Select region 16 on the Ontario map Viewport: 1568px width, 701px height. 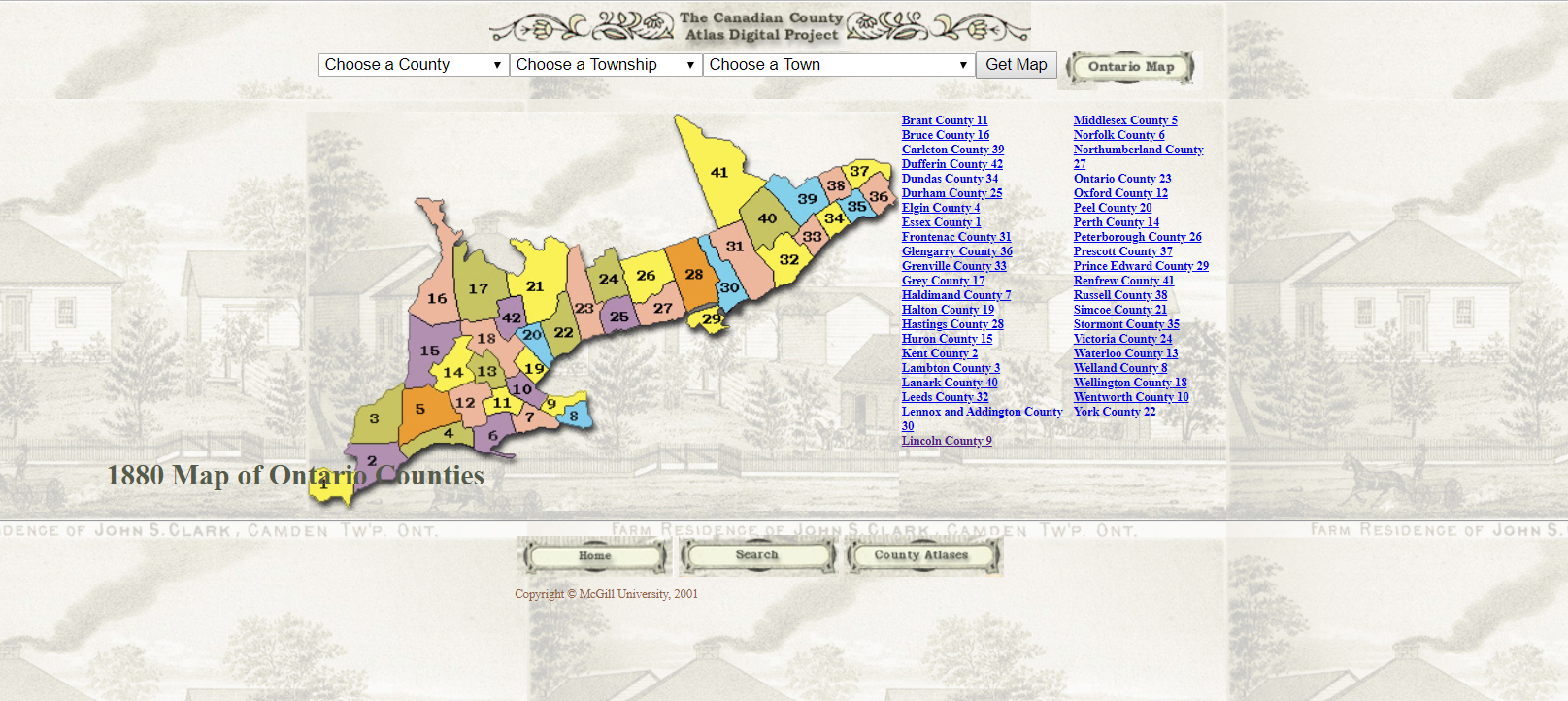click(x=437, y=298)
